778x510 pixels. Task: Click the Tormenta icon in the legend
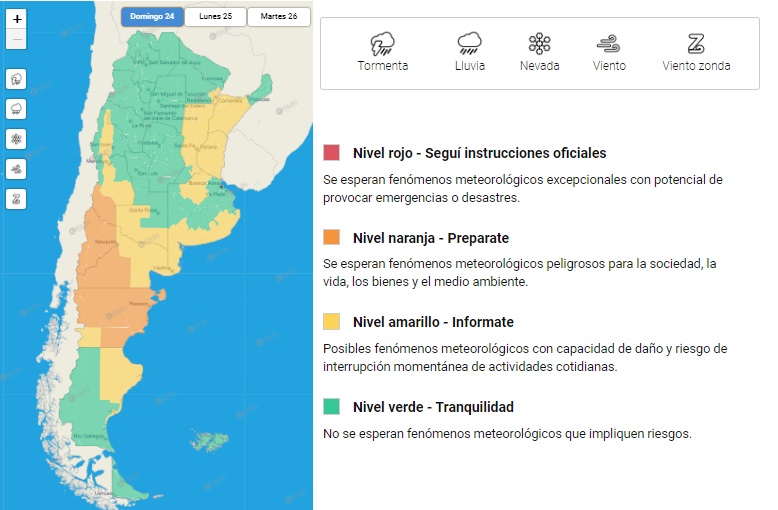click(383, 44)
